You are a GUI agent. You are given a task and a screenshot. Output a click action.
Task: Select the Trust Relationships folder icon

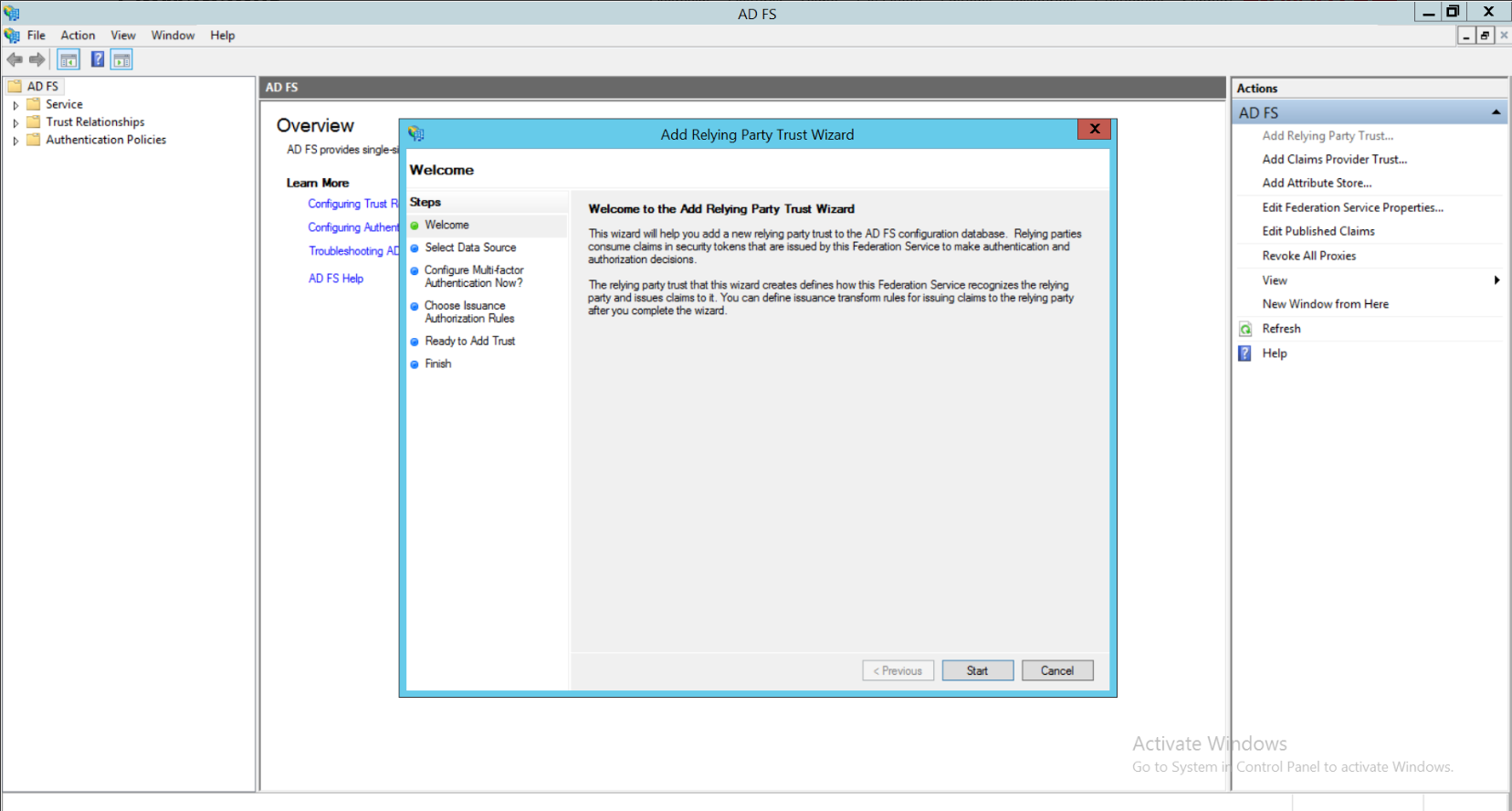[34, 121]
